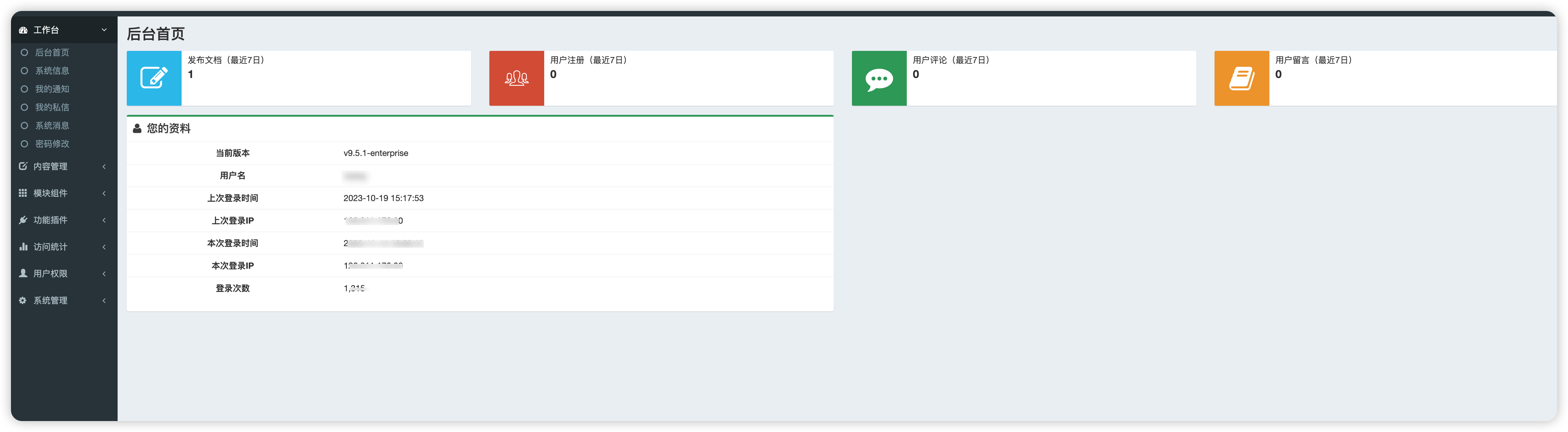Click the 功能插件 plug icon
The height and width of the screenshot is (432, 1568).
coord(23,220)
